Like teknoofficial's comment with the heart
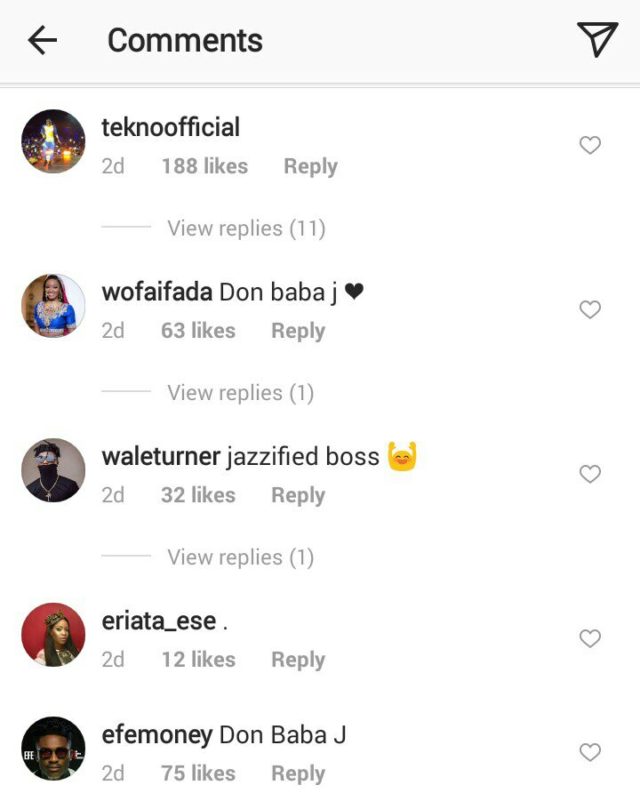This screenshot has width=640, height=809. [x=590, y=146]
